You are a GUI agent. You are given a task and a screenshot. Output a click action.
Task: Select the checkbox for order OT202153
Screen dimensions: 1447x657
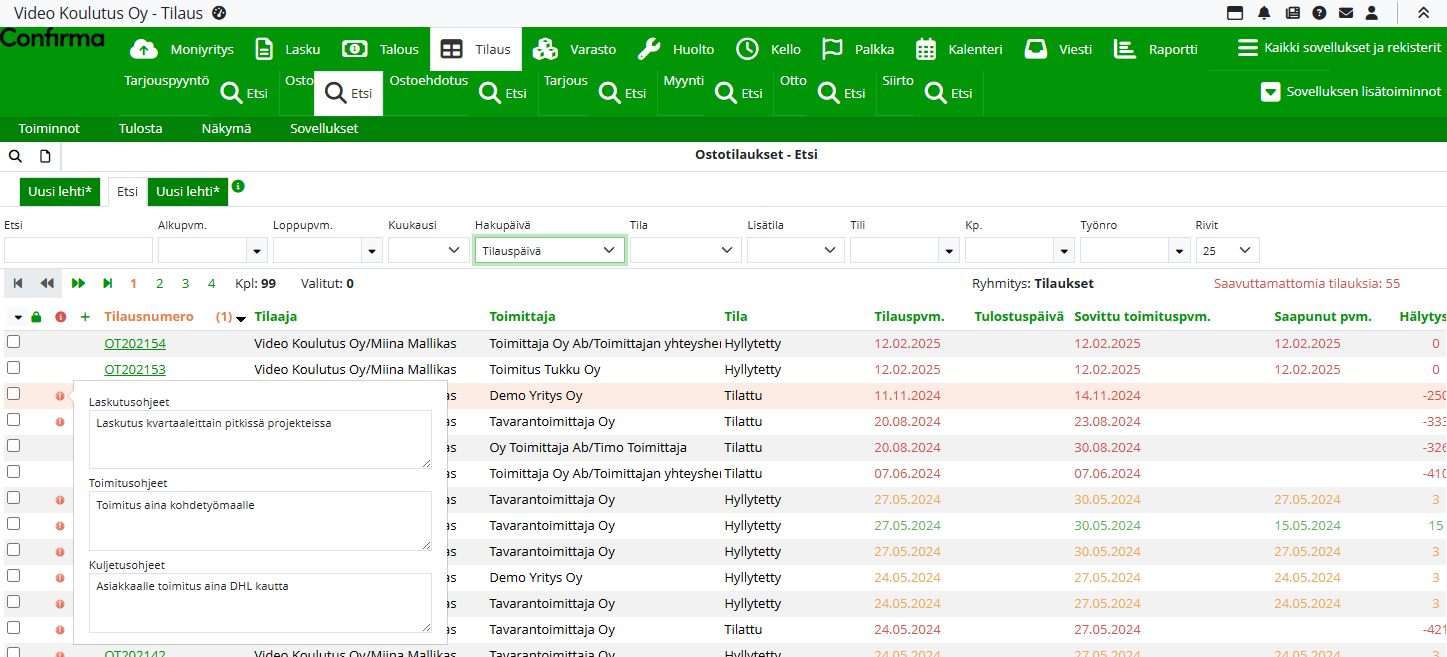14,368
